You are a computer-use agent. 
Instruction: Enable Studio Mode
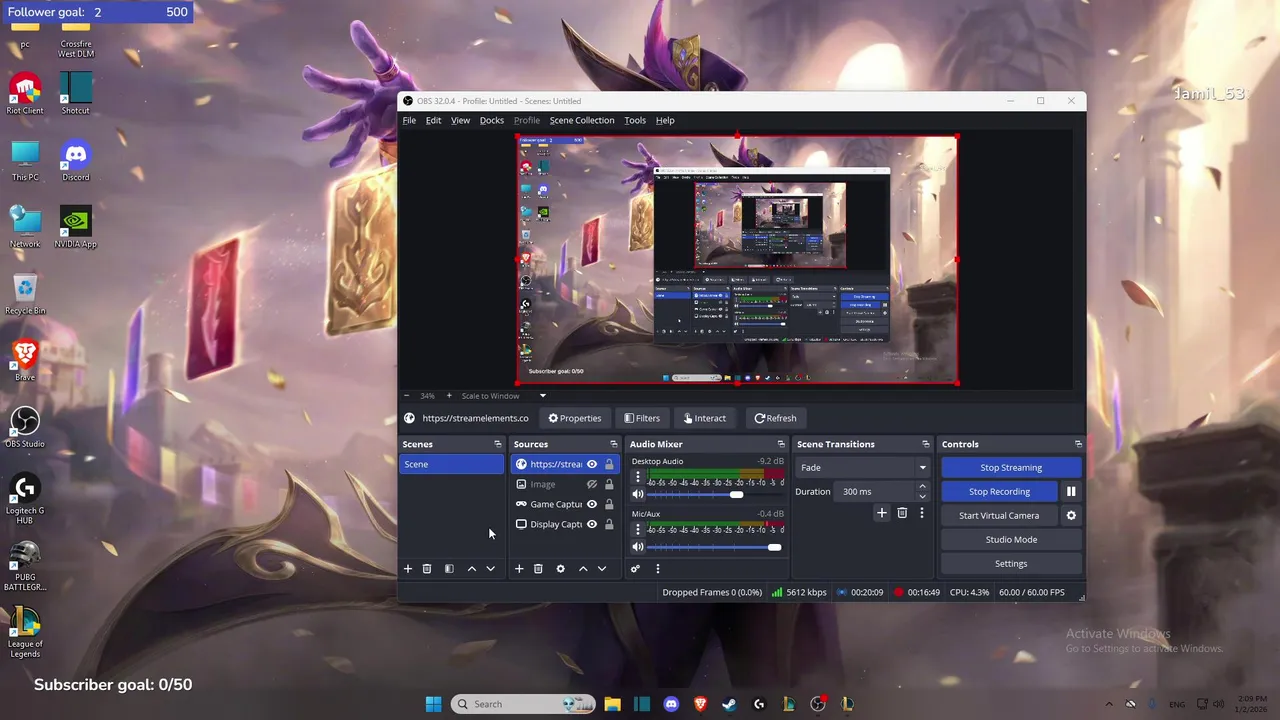click(x=1011, y=540)
